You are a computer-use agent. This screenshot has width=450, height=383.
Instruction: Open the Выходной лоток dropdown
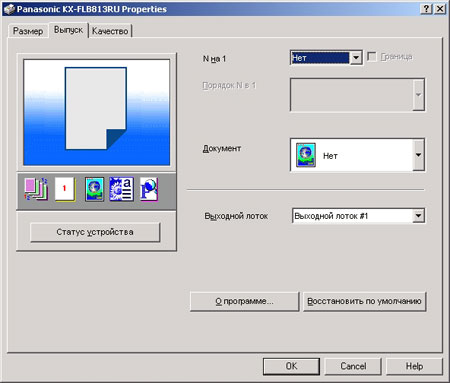pos(418,216)
